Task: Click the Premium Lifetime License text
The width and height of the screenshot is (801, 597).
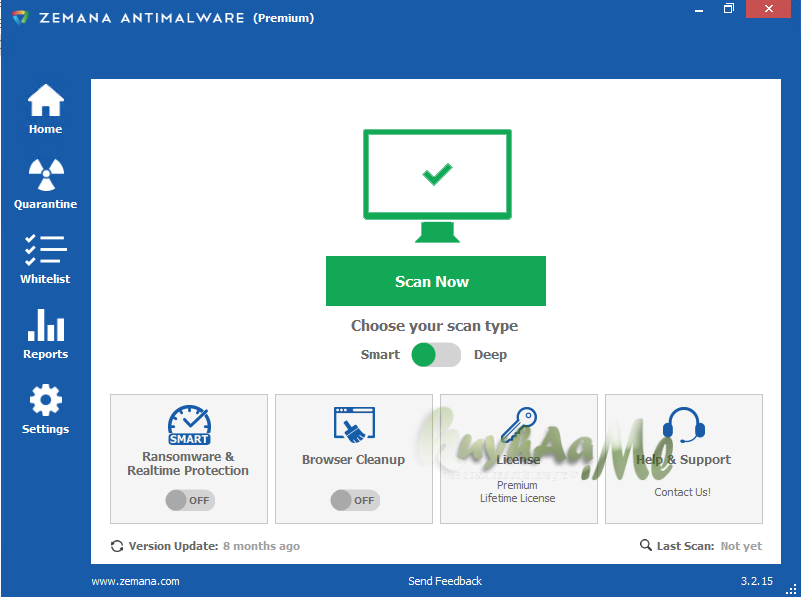Action: (518, 491)
